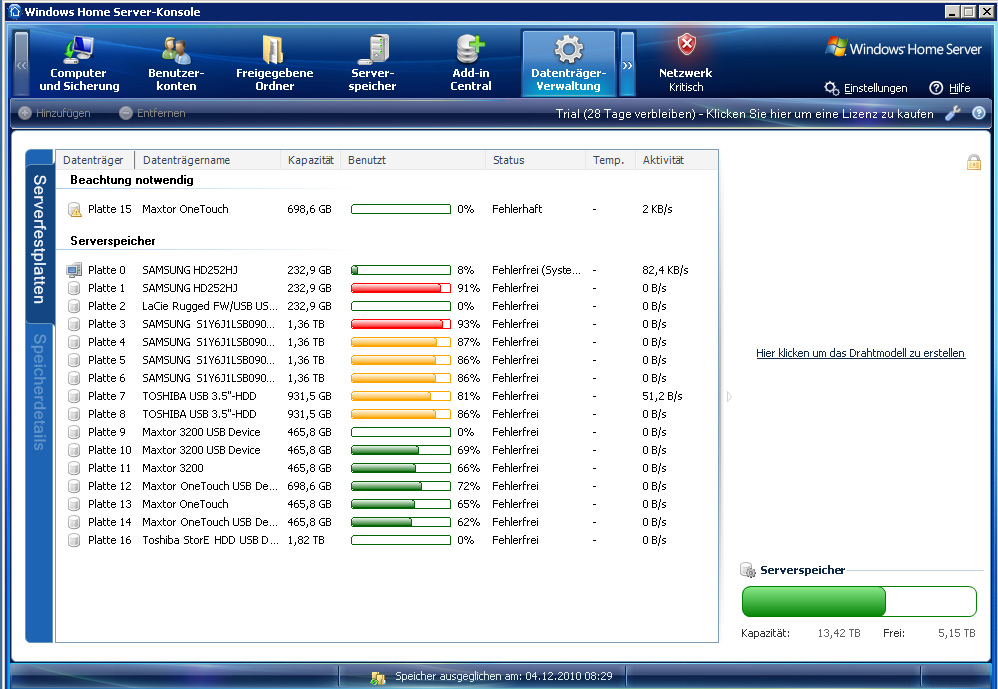Click disk icon of Platte 12

(x=74, y=486)
